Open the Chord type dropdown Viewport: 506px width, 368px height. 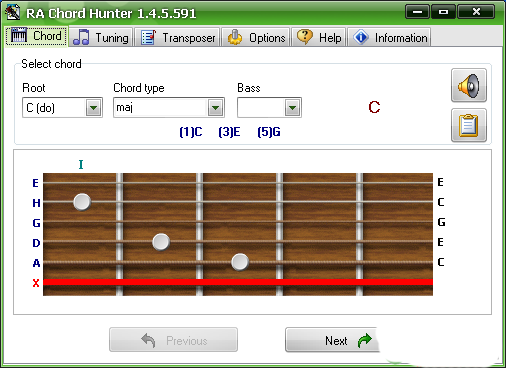click(216, 108)
